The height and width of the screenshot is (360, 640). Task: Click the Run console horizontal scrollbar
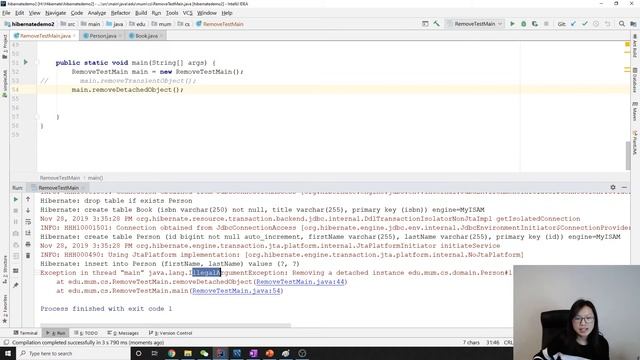[x=165, y=326]
